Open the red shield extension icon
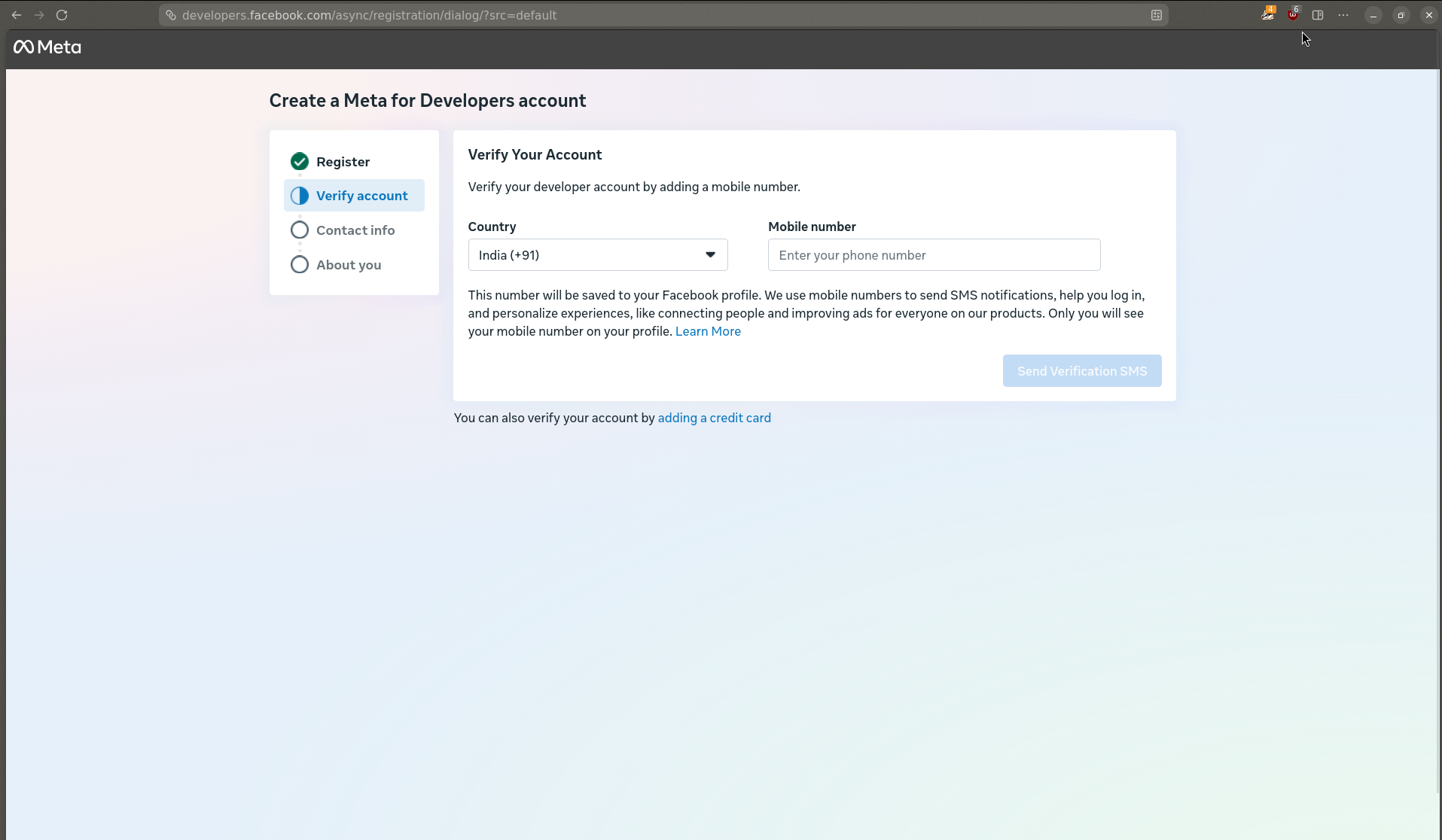 (1293, 14)
